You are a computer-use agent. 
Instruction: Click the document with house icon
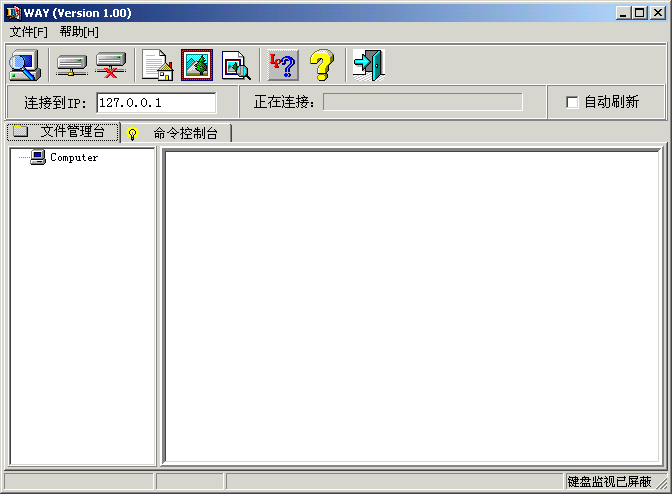157,66
